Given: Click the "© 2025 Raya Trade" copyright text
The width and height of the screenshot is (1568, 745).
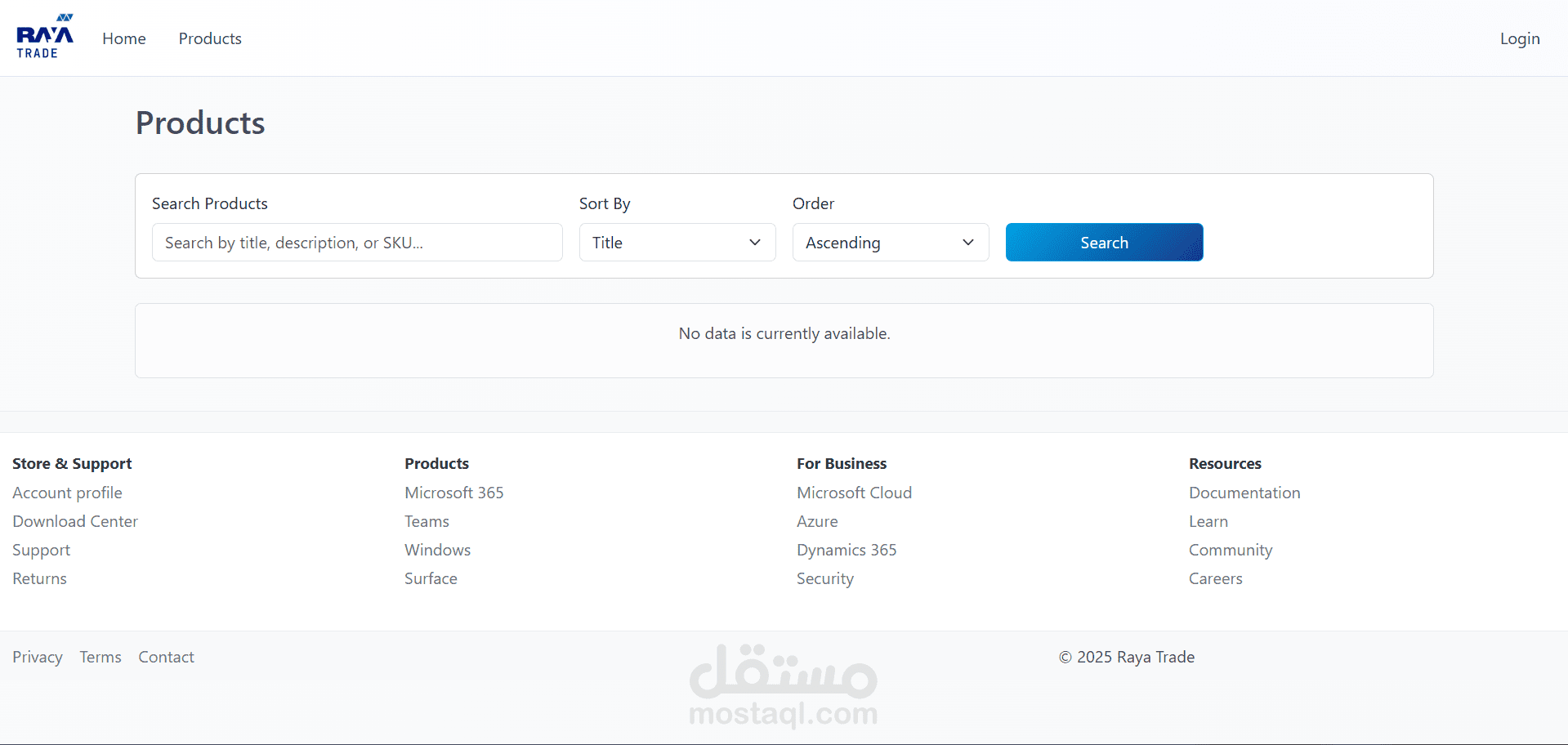Looking at the screenshot, I should pos(1127,657).
